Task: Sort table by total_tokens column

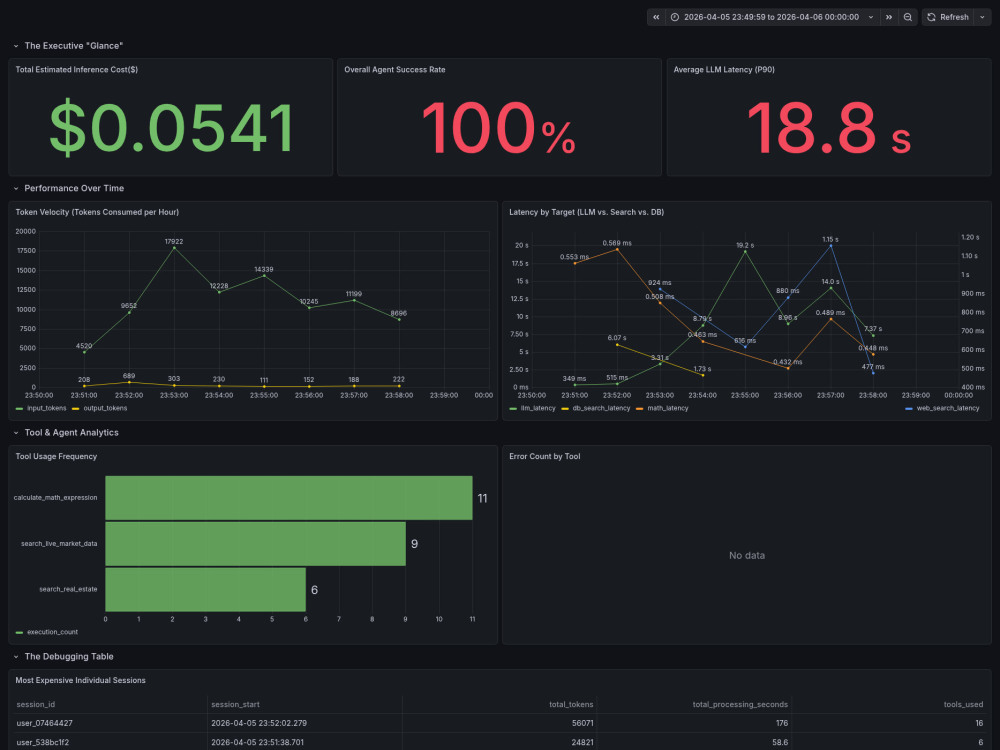Action: [571, 704]
